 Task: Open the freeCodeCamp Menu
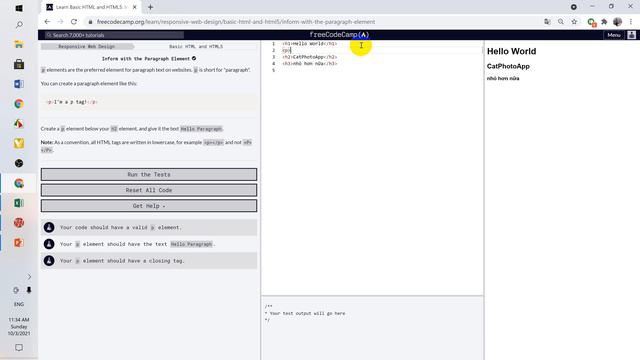click(x=613, y=35)
